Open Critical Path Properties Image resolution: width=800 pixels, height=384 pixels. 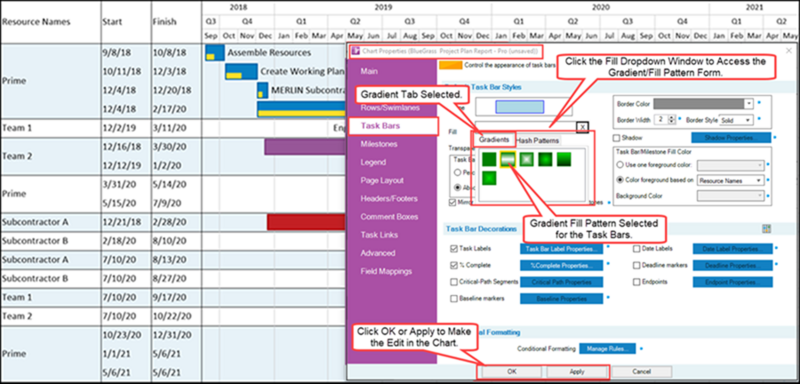coord(562,281)
